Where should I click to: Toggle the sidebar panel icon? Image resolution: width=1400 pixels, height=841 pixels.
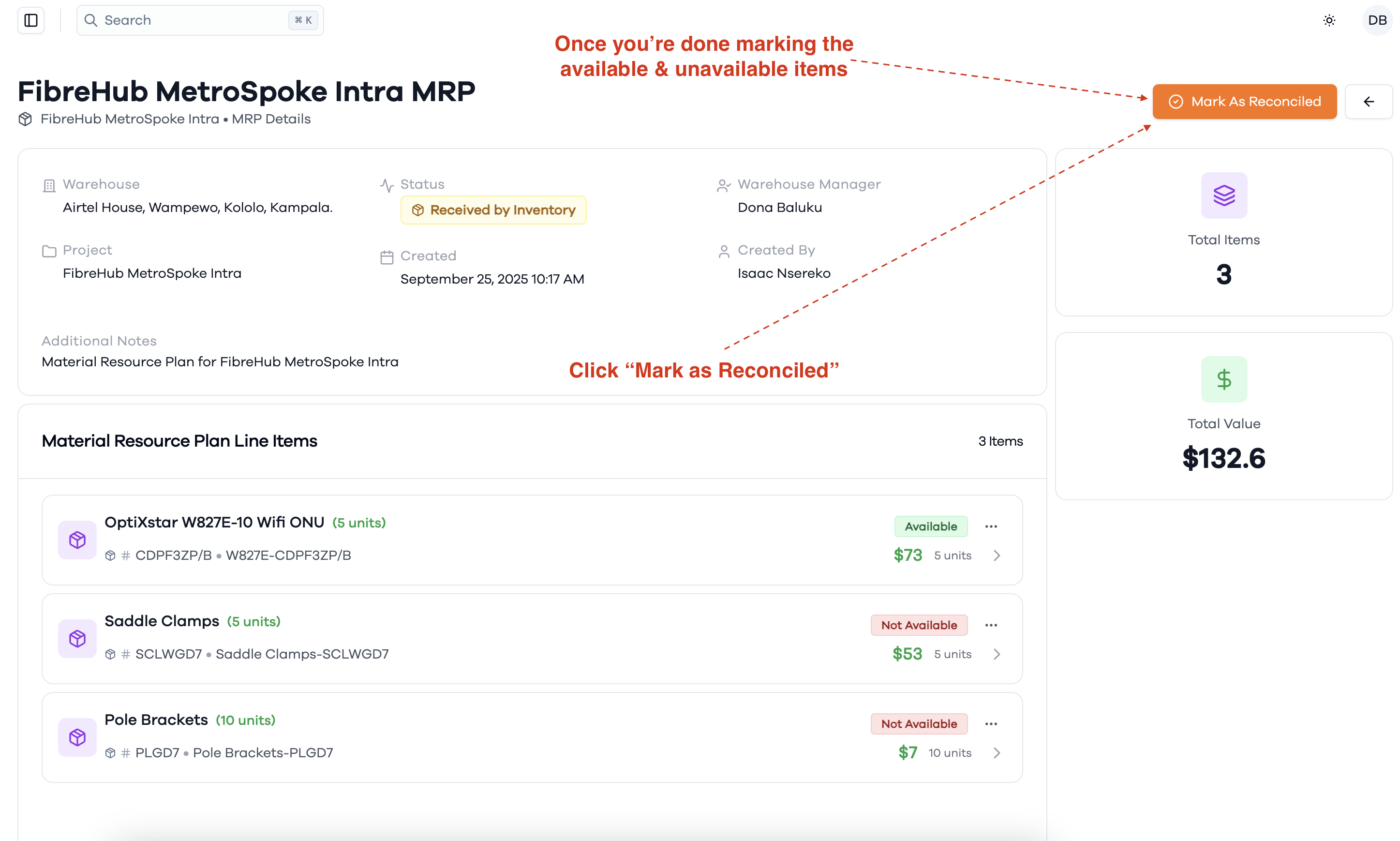click(30, 20)
